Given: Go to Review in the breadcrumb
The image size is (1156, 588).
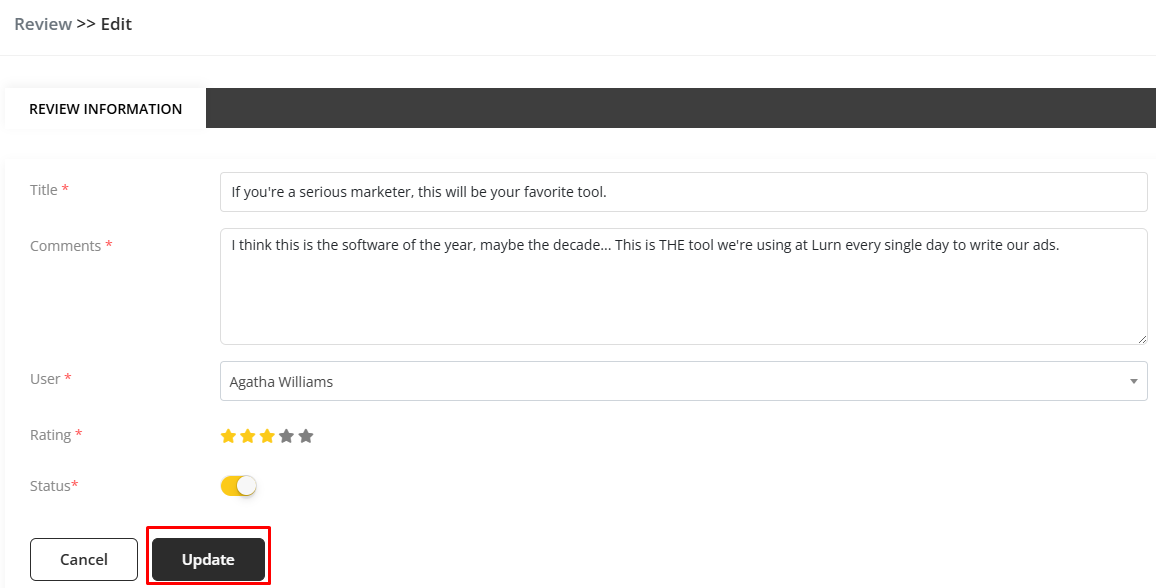Looking at the screenshot, I should (x=42, y=24).
